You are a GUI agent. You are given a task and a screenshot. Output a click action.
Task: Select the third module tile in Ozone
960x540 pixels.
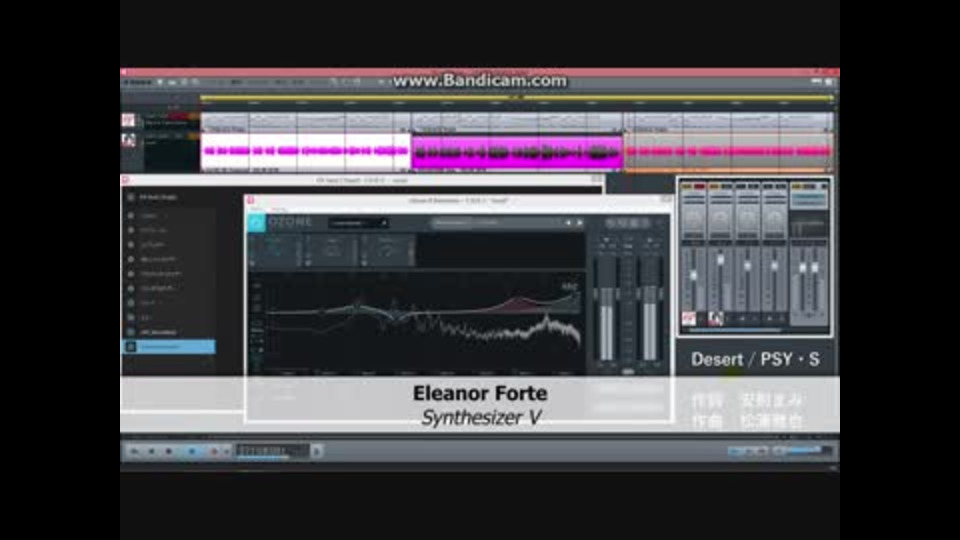tap(387, 250)
